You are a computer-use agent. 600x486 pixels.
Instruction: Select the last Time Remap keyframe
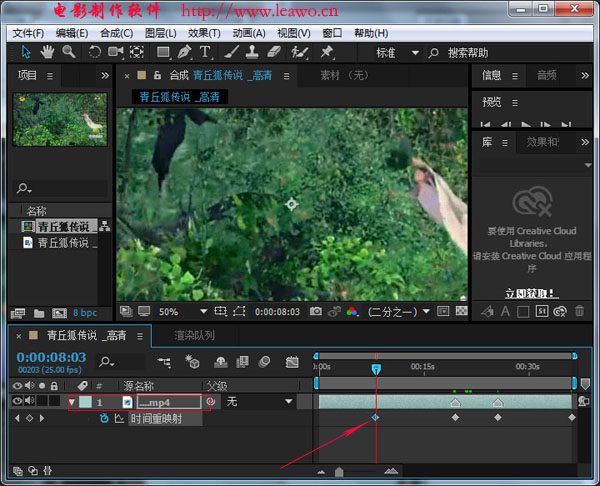(572, 417)
